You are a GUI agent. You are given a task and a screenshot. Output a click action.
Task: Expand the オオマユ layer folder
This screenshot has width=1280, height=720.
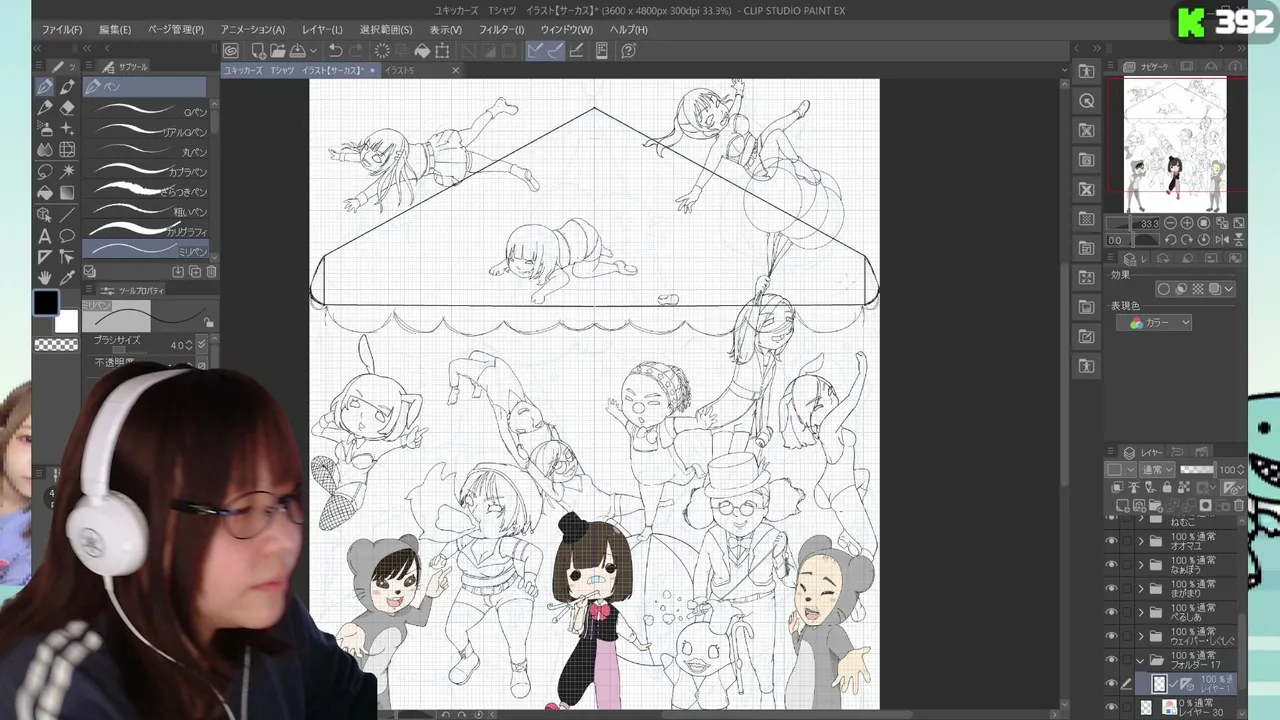(x=1141, y=541)
